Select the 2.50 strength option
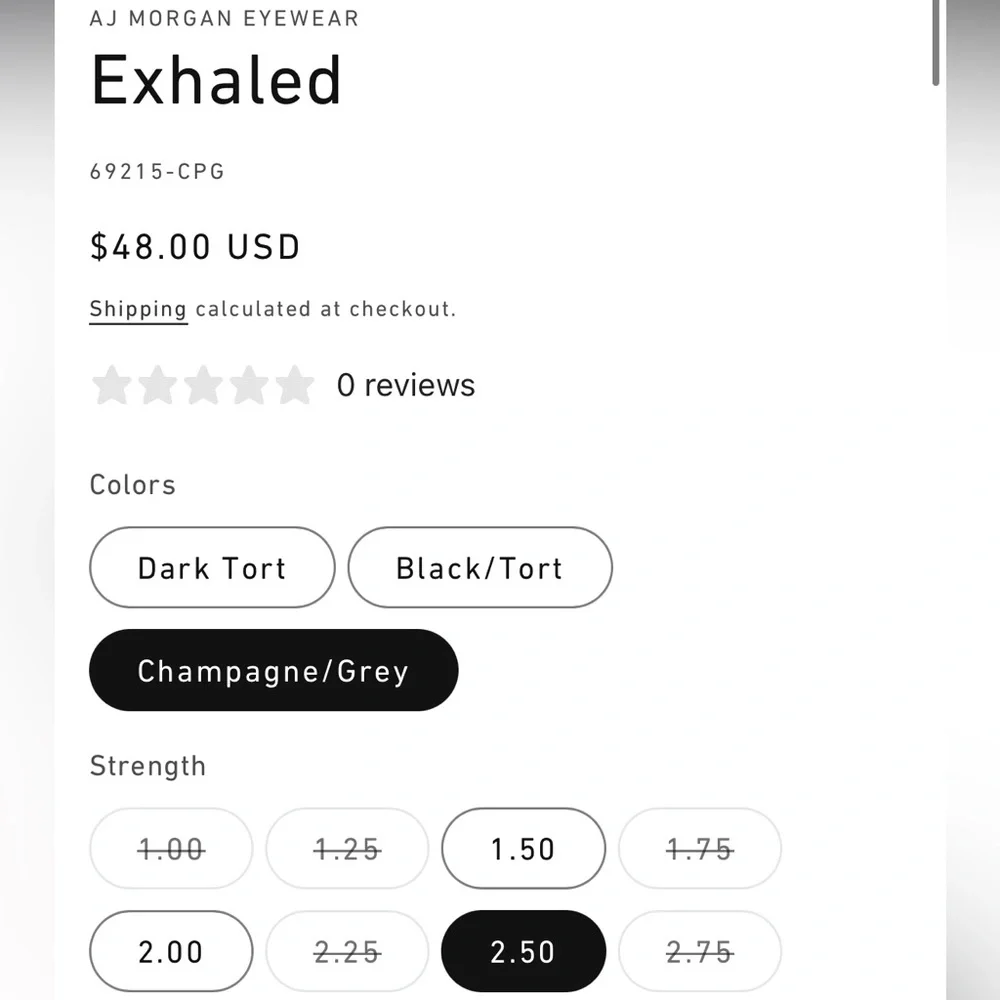 pyautogui.click(x=523, y=952)
